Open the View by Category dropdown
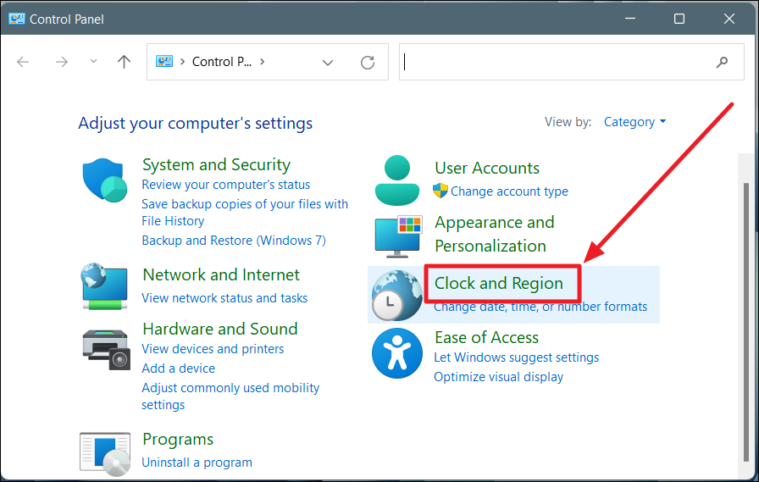 [635, 122]
